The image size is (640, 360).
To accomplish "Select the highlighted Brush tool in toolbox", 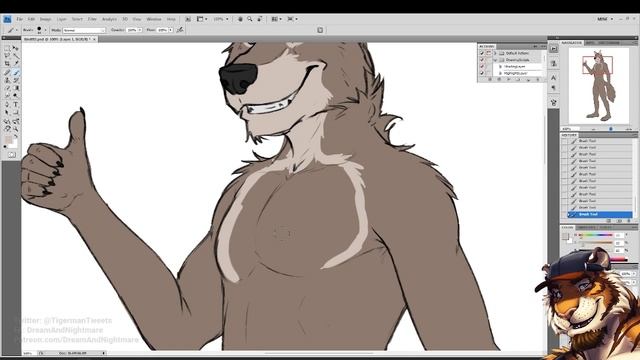I will 16,73.
